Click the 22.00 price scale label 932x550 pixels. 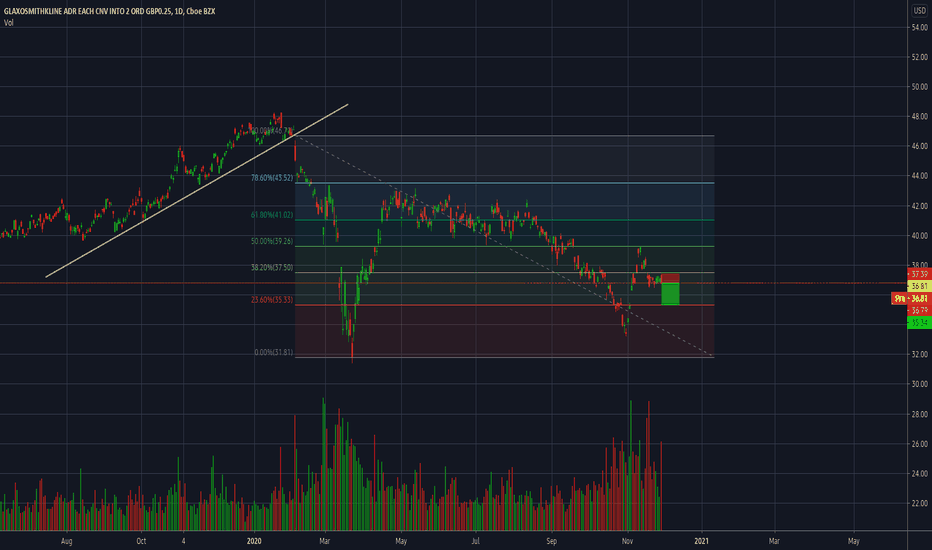coord(920,503)
